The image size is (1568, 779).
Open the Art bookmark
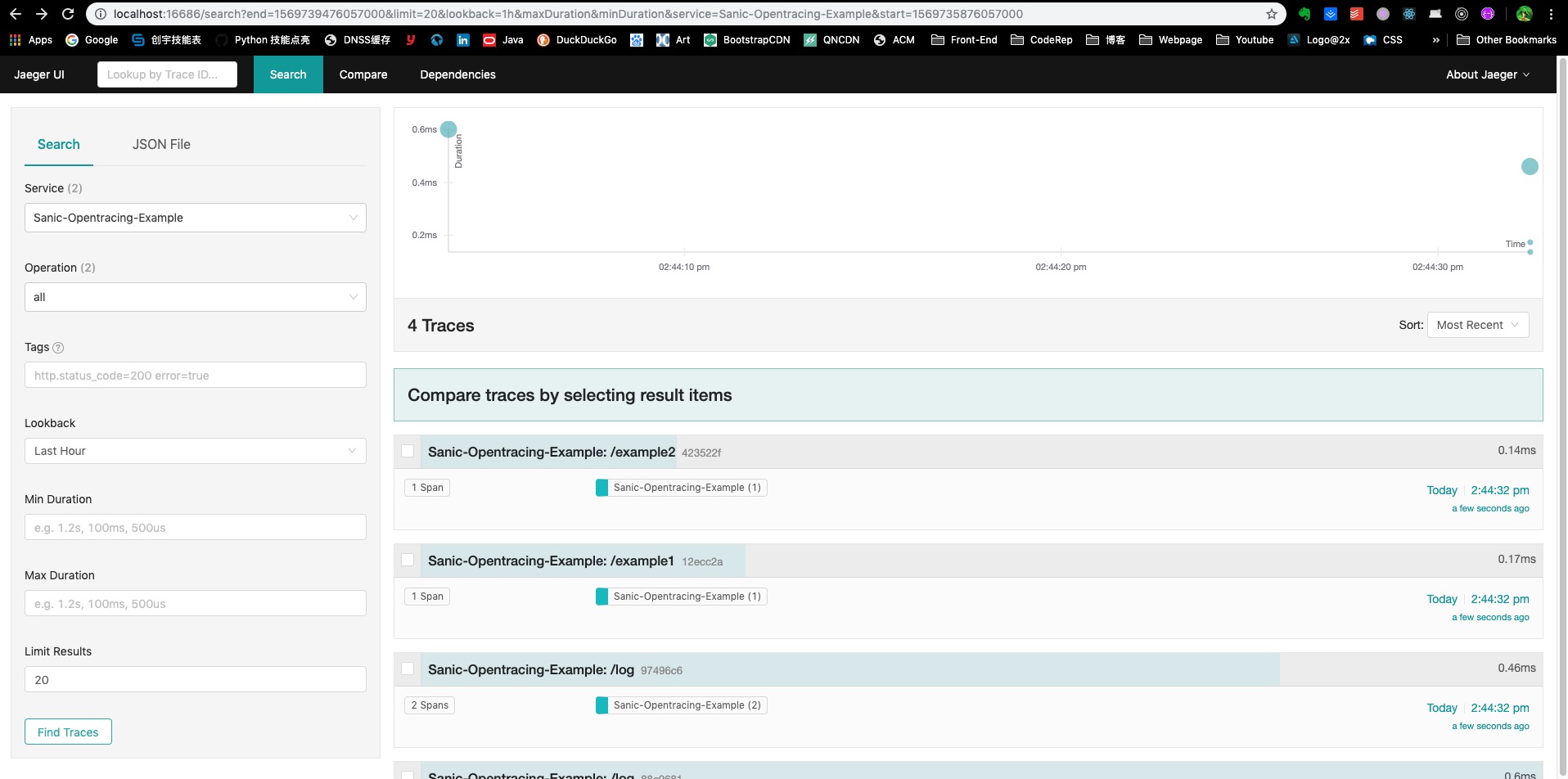(x=674, y=39)
